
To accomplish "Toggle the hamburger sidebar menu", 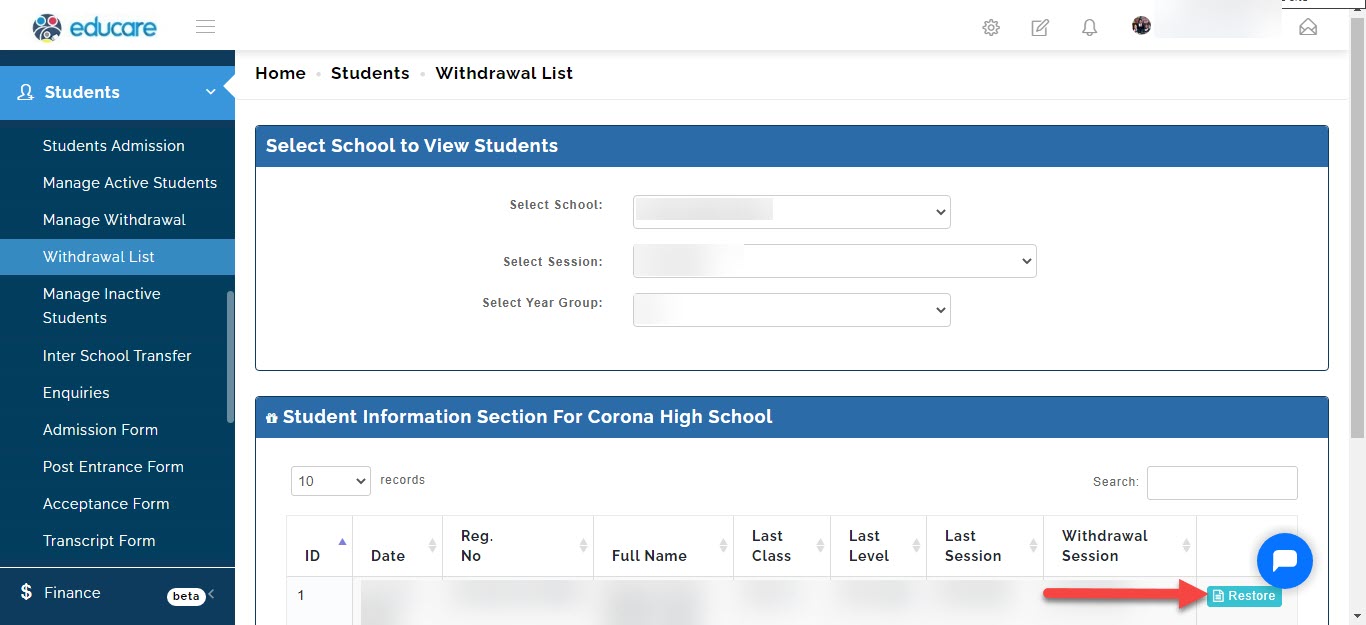I will pos(205,27).
